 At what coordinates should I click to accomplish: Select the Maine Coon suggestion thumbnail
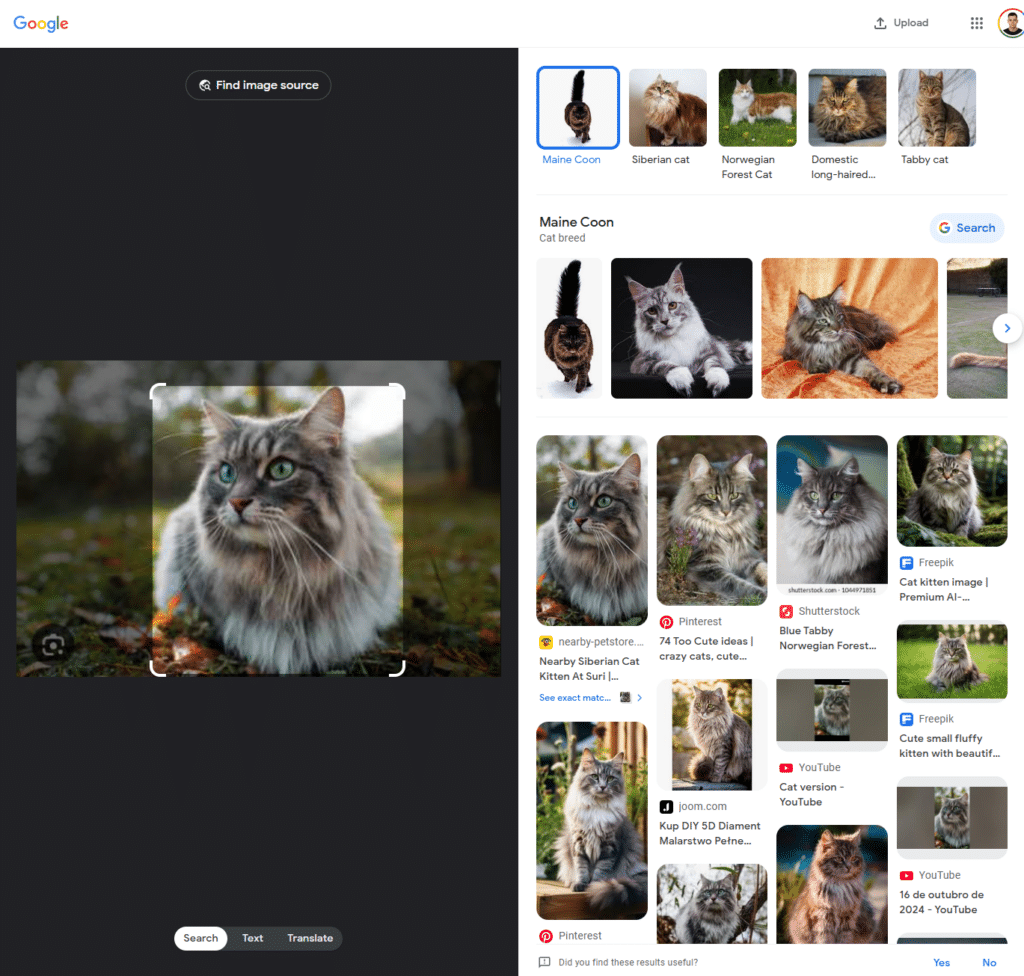577,108
